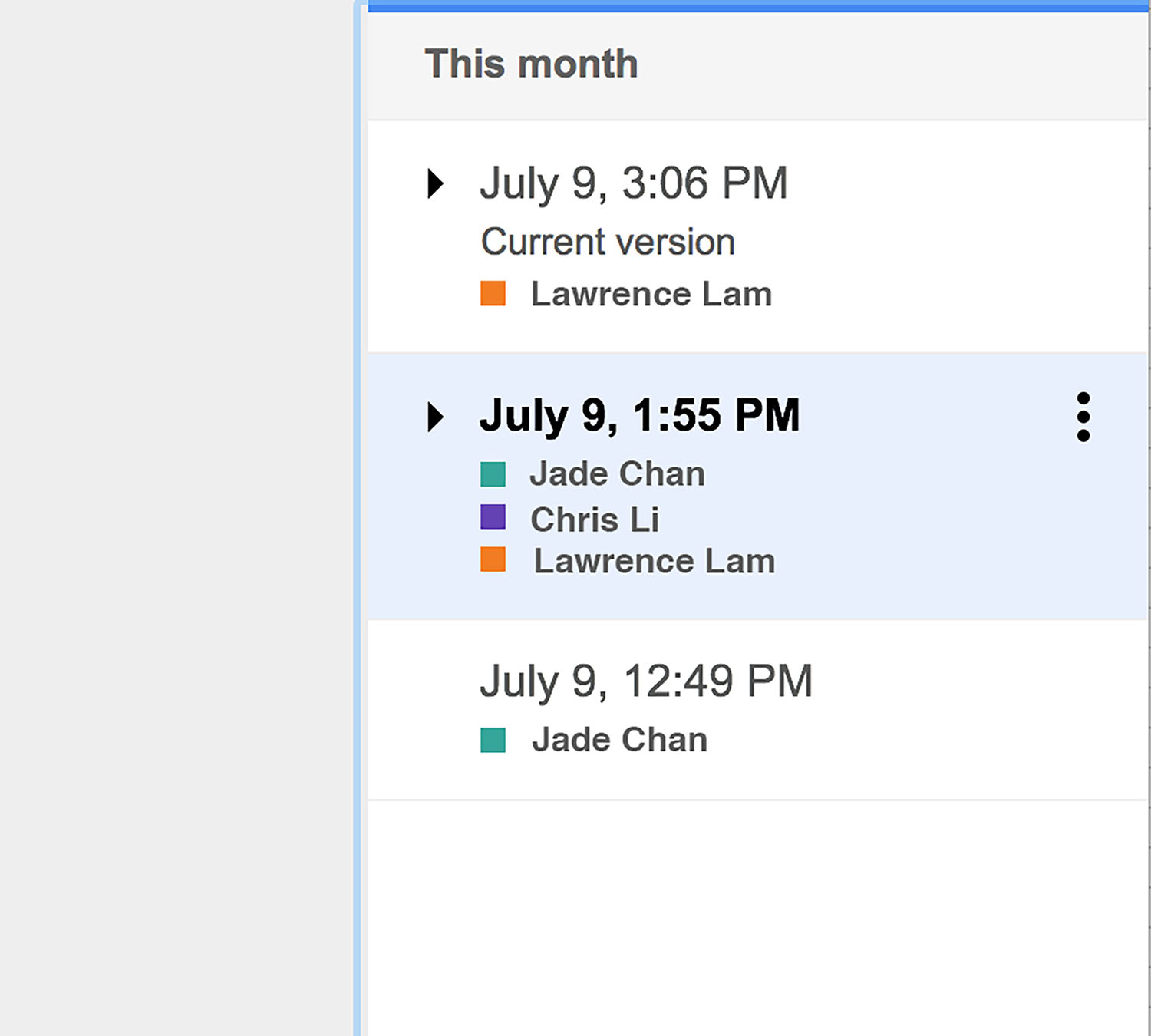Open more actions three-dot menu
1151x1036 pixels.
click(1083, 417)
